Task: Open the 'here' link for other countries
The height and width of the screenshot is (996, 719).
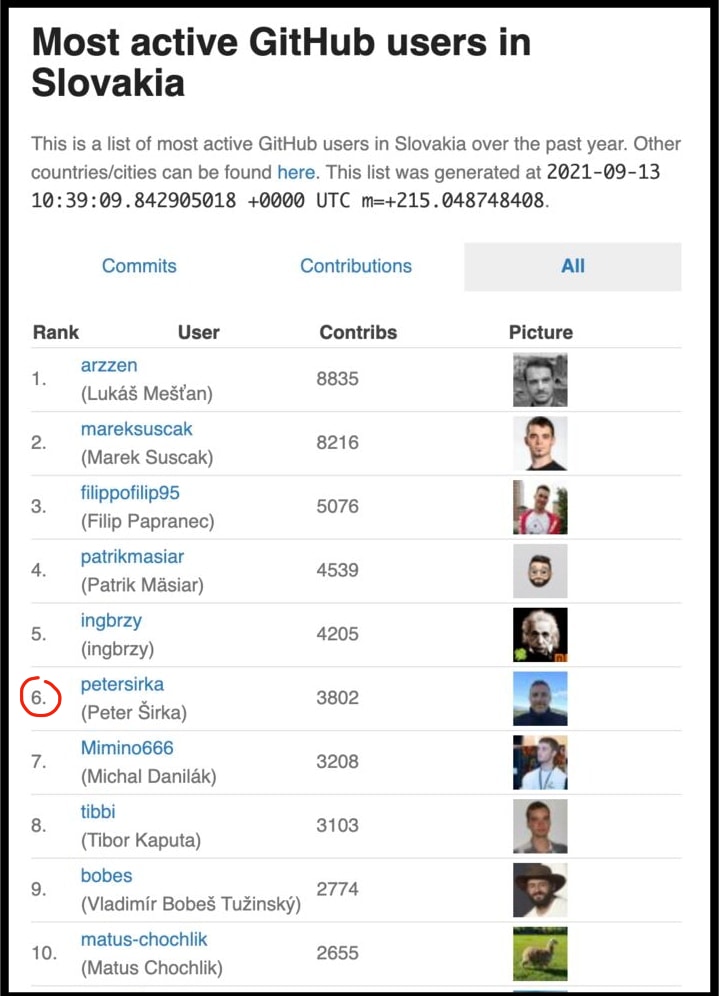Action: tap(296, 172)
